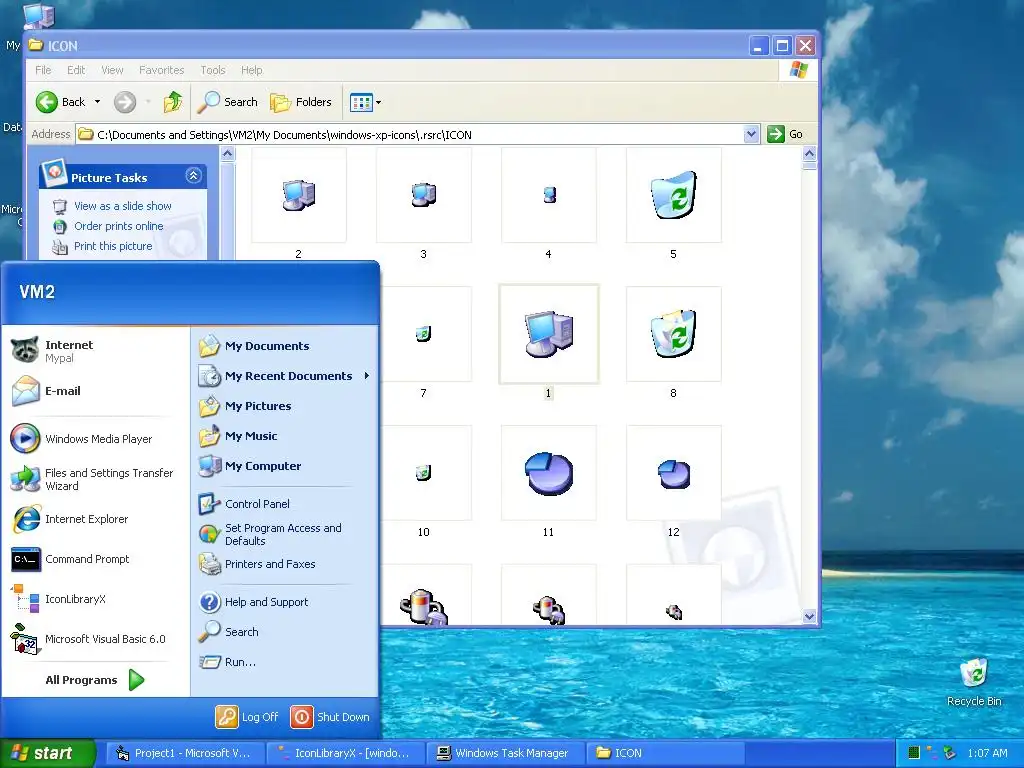Click the 1:07 AM clock
Viewport: 1024px width, 768px height.
coord(987,753)
